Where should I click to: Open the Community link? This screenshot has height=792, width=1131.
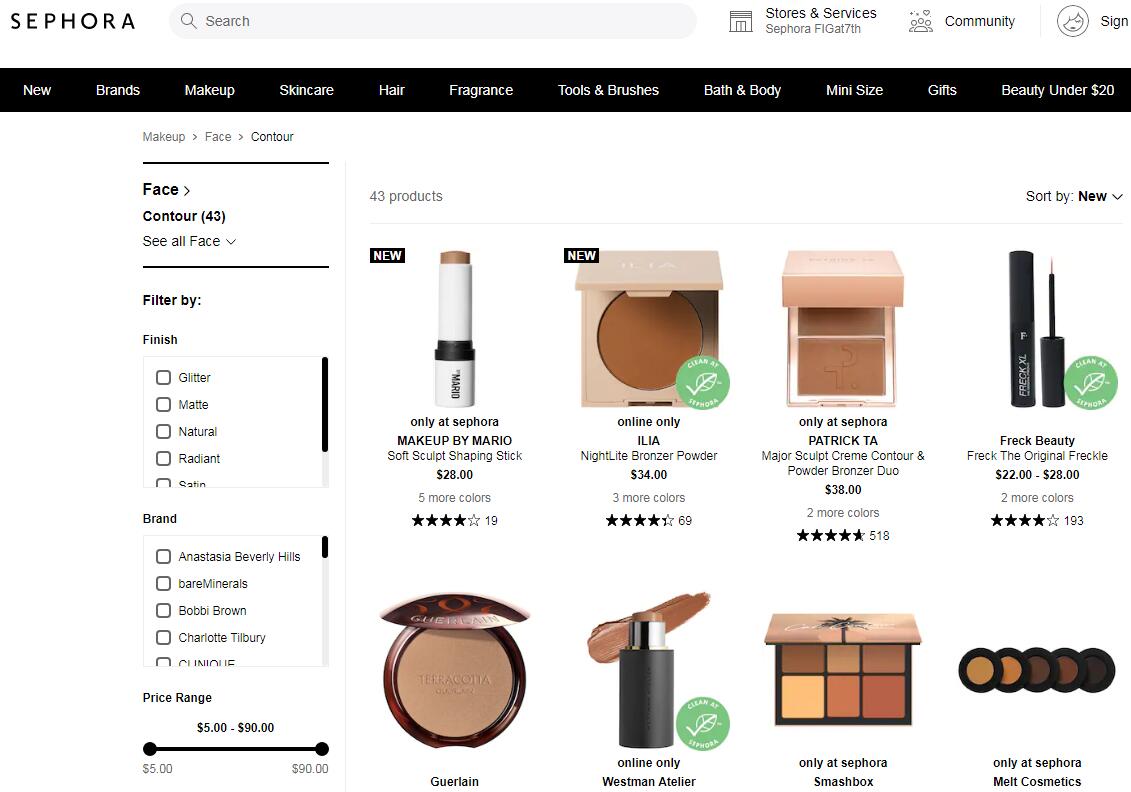pos(980,22)
